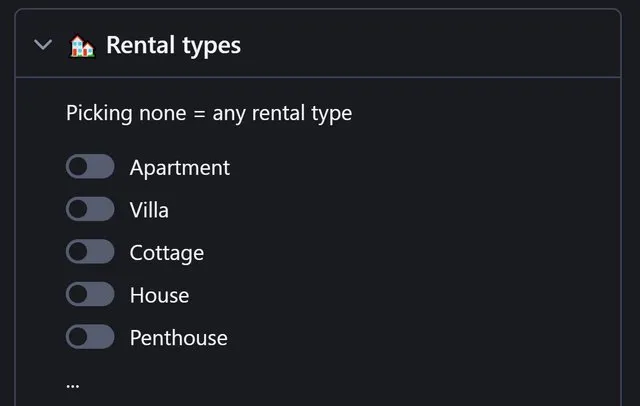Click empty header area right of Rental types
Screen dimensions: 640x406
click(429, 44)
